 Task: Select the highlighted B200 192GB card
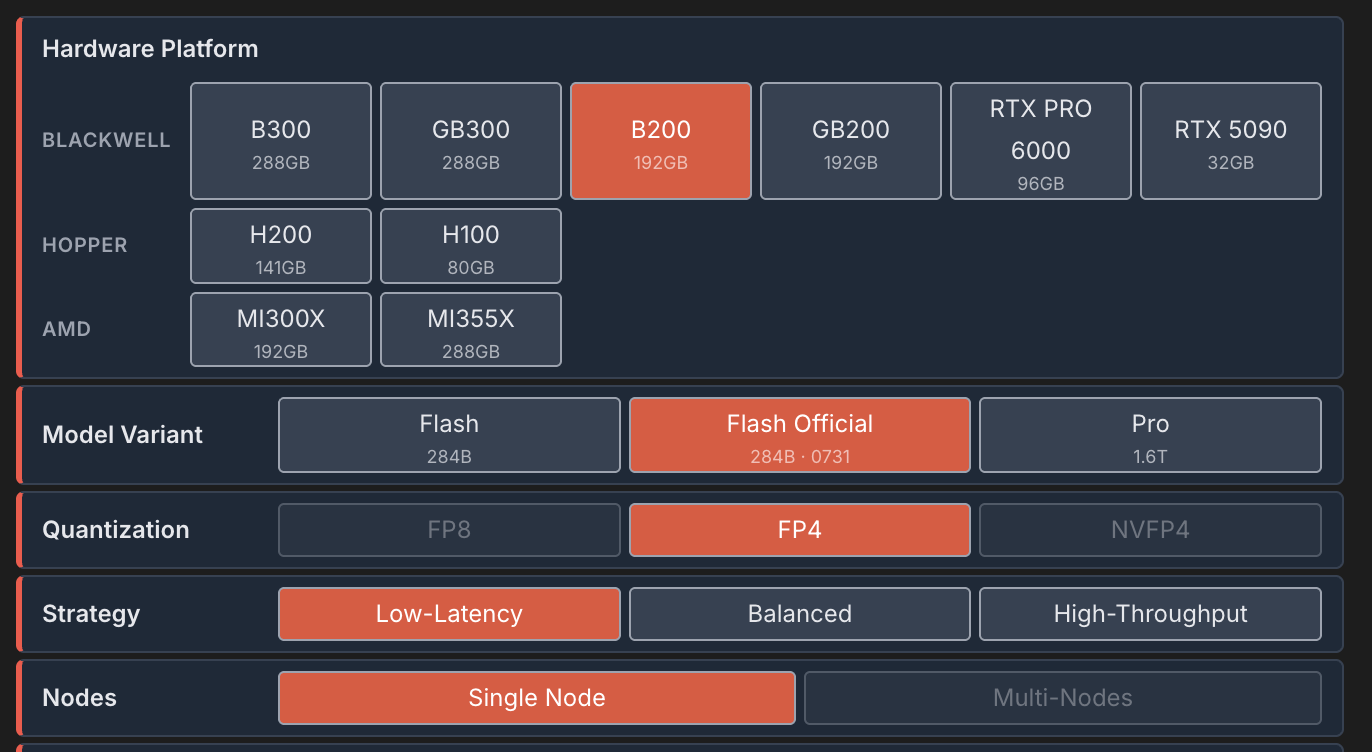661,141
